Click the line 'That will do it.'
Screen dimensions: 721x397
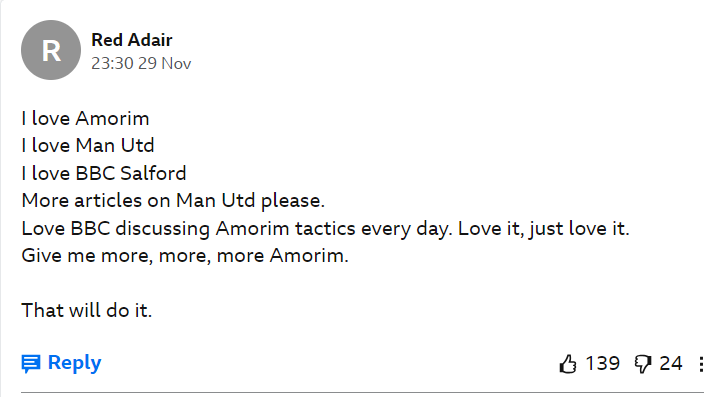[x=86, y=310]
